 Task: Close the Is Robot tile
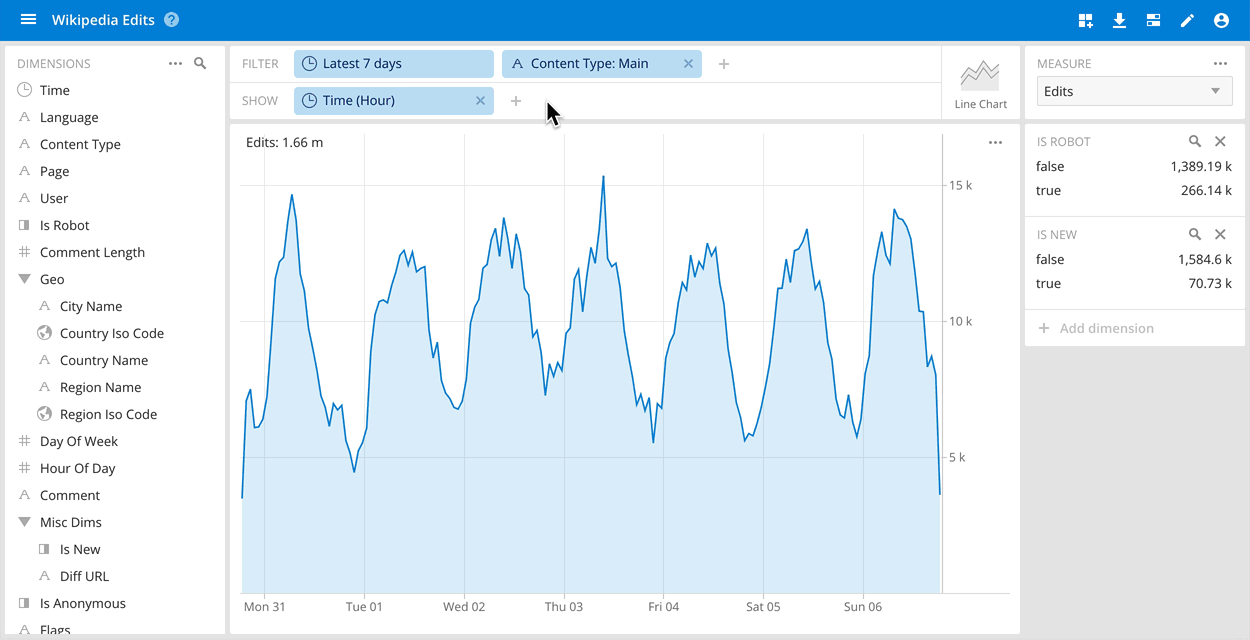coord(1220,142)
